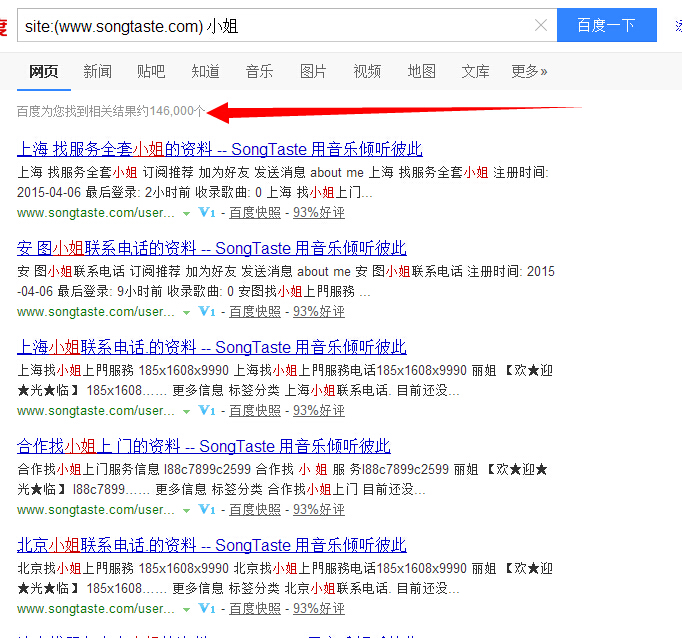Open the 贴吧 tab

(151, 72)
